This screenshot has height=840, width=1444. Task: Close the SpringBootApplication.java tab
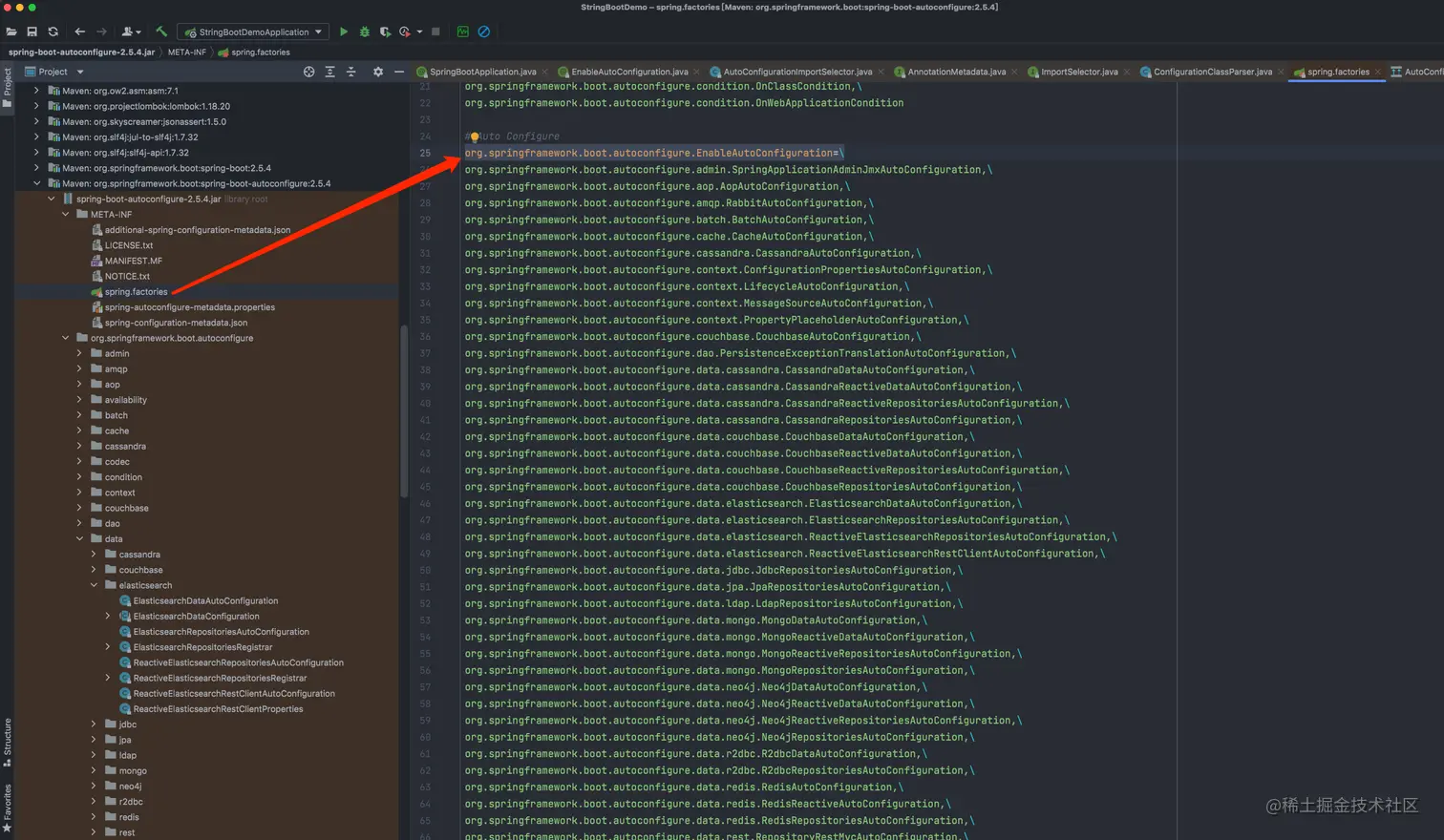pos(545,72)
